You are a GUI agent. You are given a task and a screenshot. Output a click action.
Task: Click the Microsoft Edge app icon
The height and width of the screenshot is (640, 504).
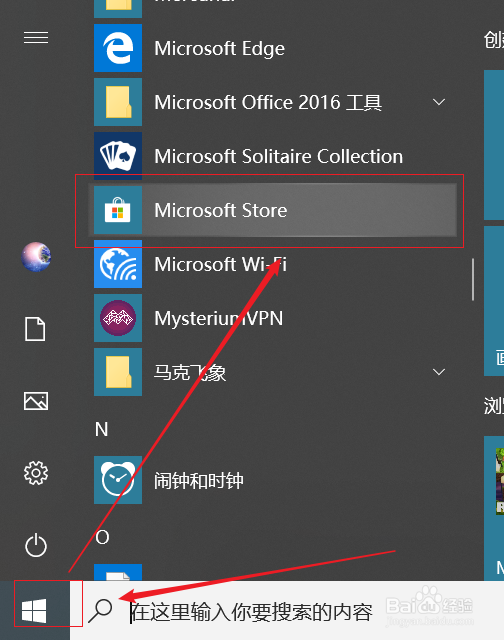click(118, 48)
